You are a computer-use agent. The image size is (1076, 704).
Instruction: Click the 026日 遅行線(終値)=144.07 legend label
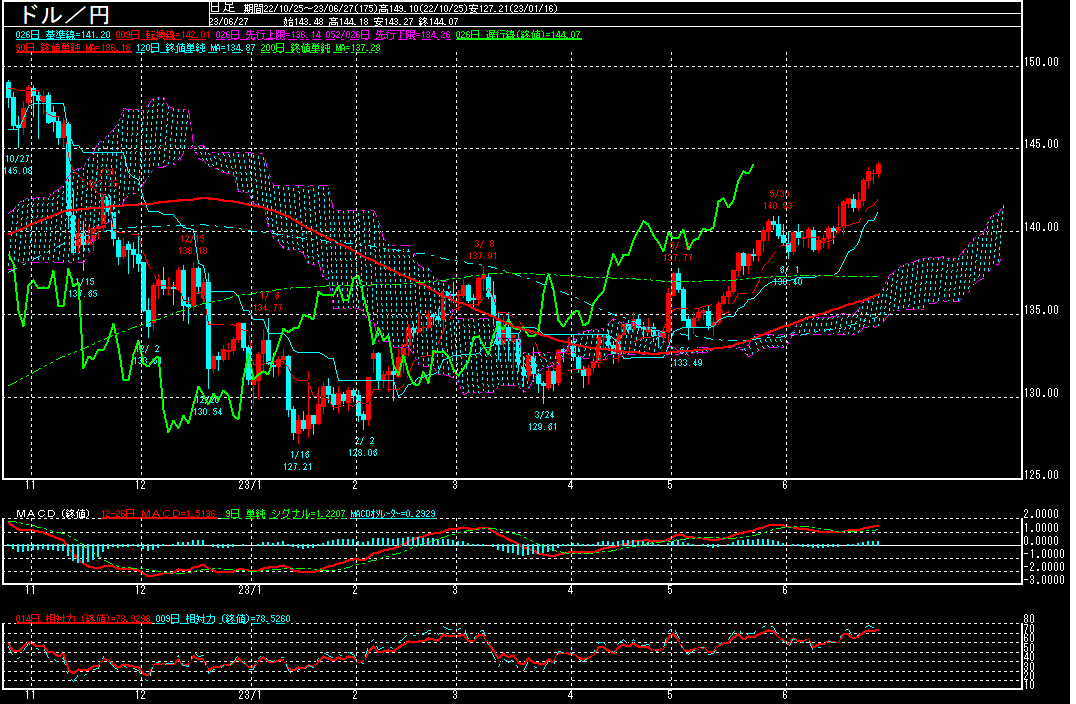pyautogui.click(x=518, y=35)
